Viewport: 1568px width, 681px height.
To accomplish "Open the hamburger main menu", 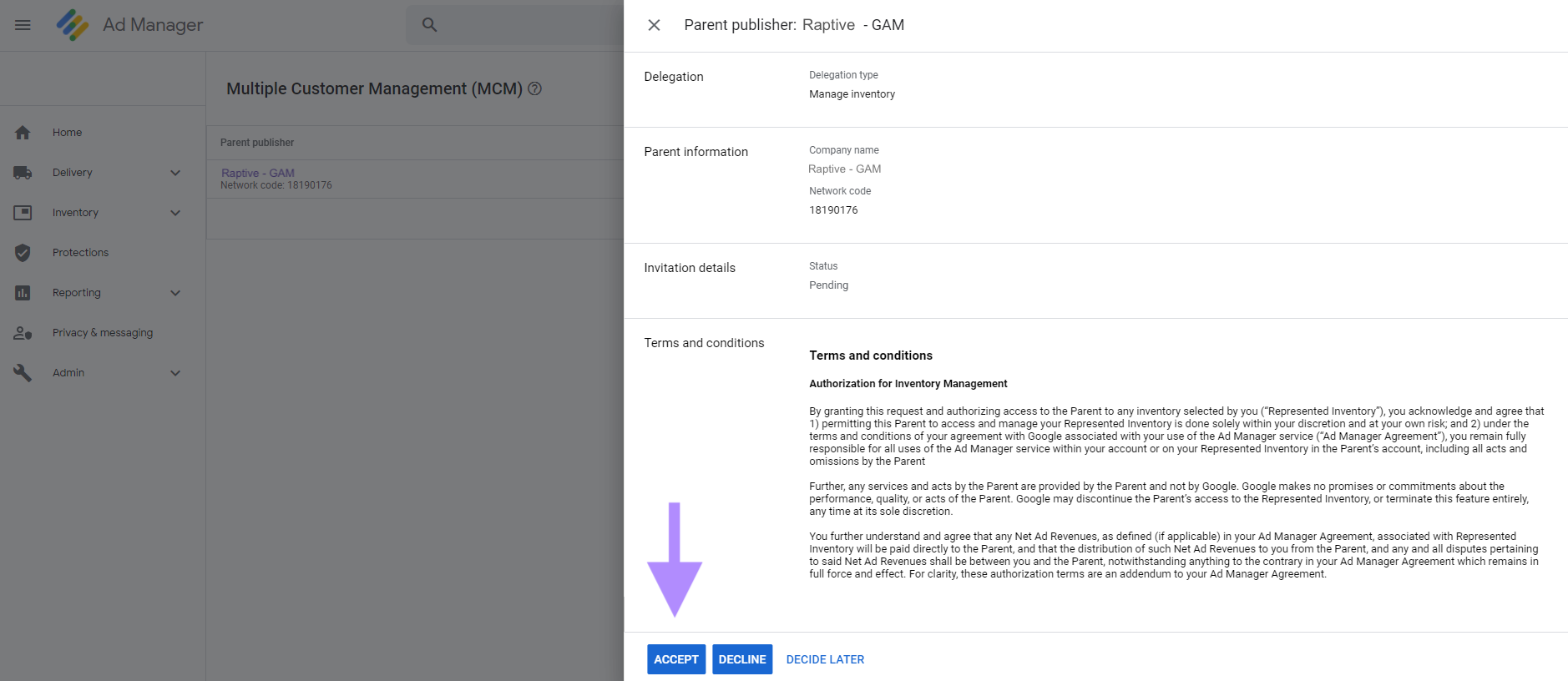I will pyautogui.click(x=23, y=25).
